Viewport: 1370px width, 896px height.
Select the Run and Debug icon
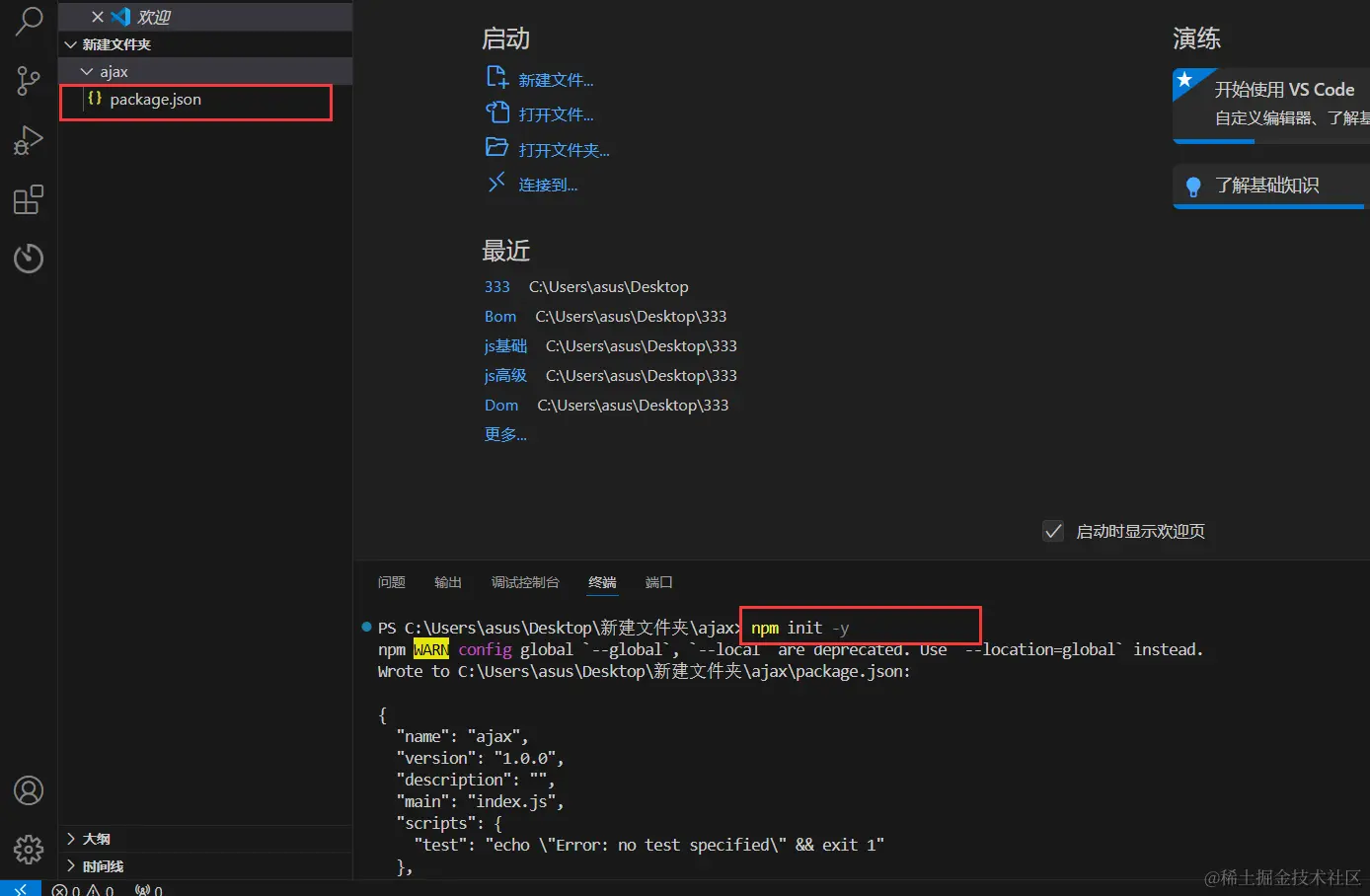tap(27, 140)
